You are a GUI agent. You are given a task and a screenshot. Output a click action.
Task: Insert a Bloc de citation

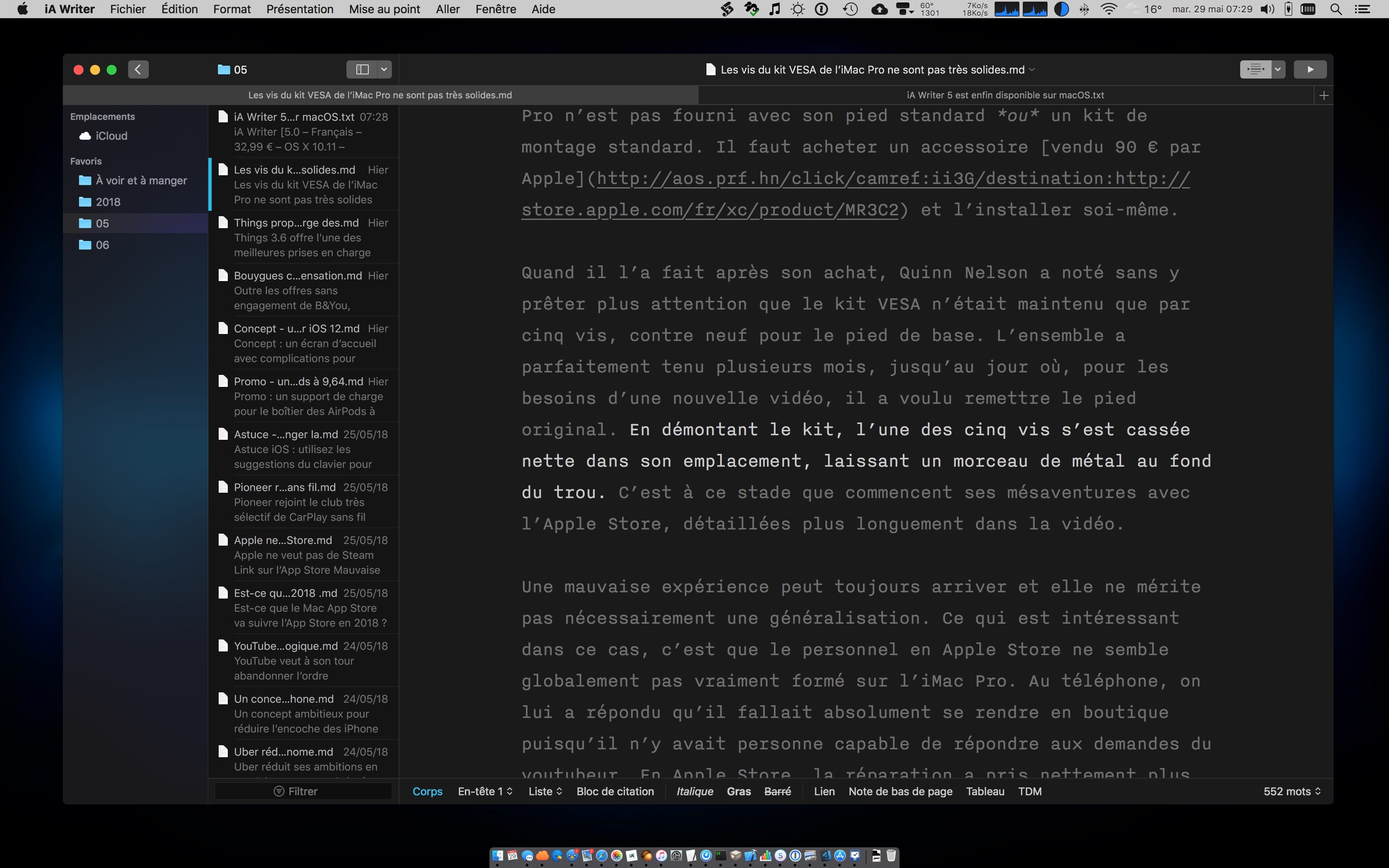tap(615, 791)
